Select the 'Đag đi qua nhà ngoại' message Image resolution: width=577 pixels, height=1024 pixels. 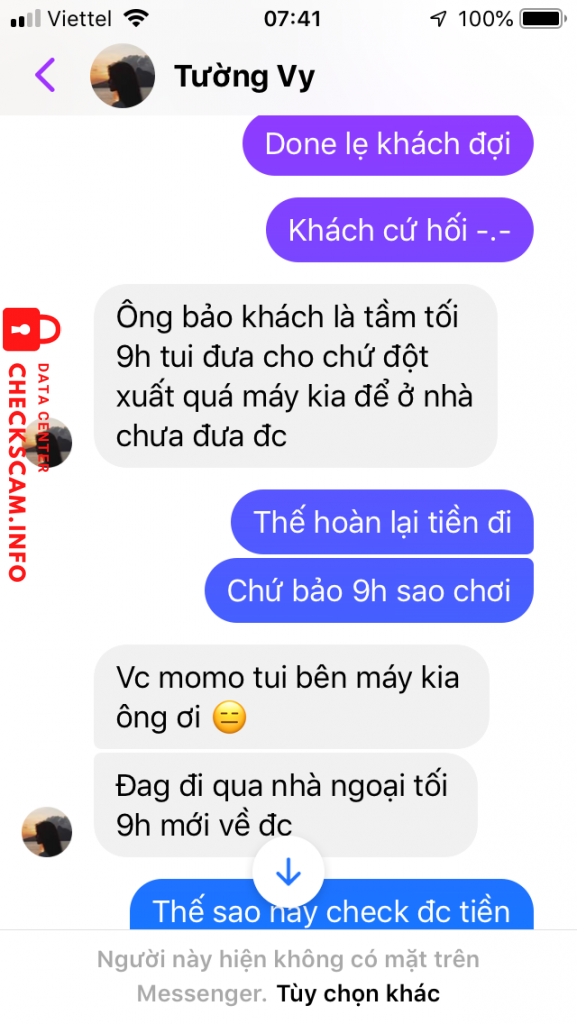coord(286,805)
